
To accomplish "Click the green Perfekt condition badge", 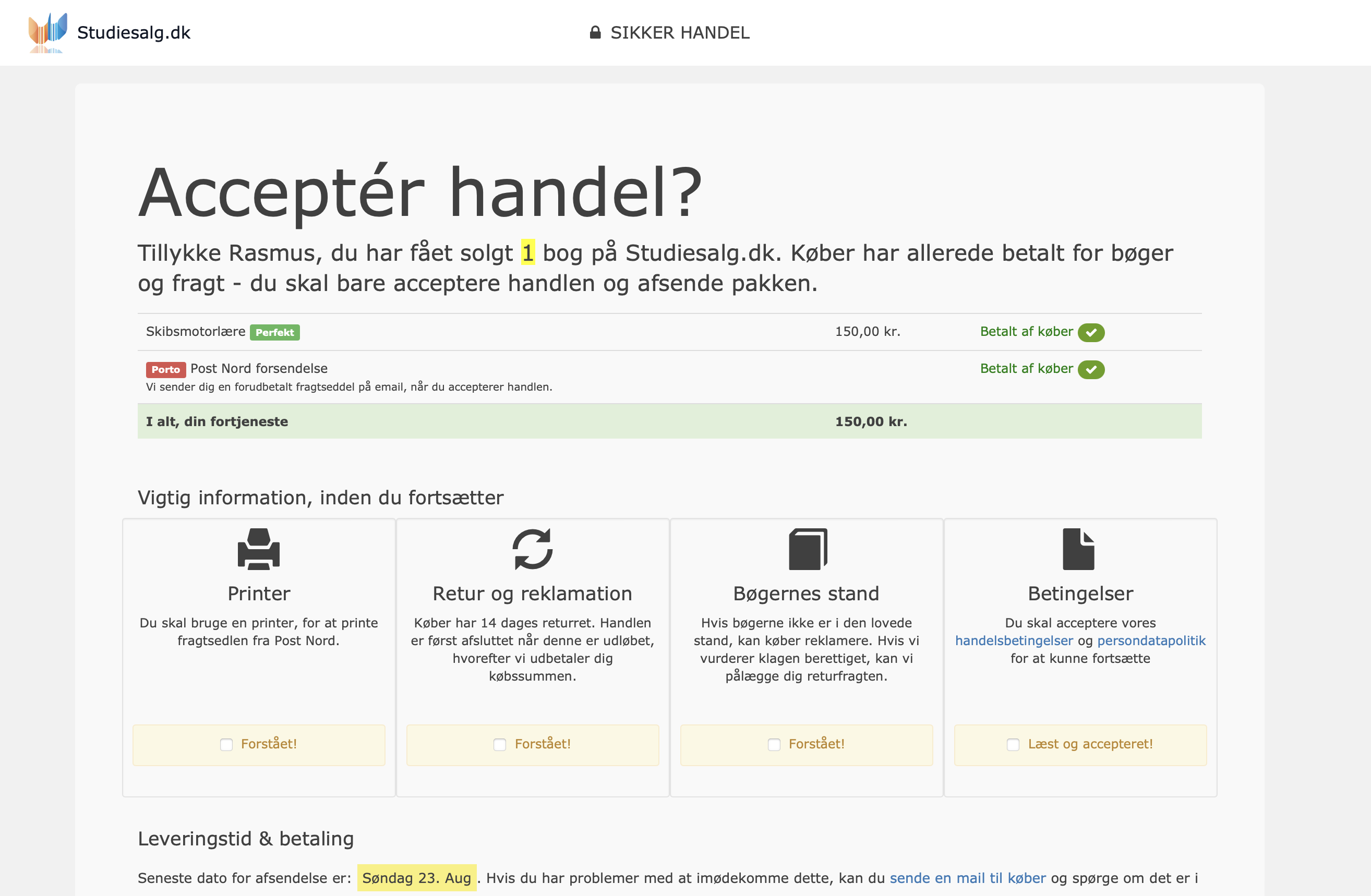I will tap(275, 332).
